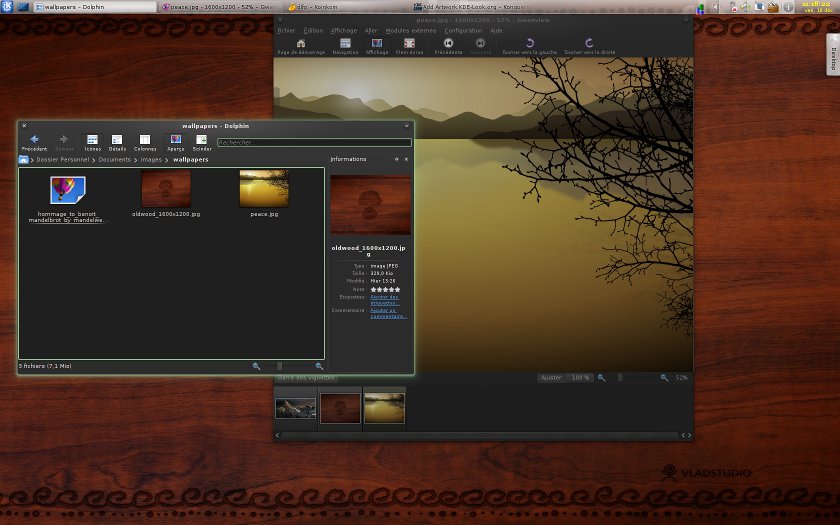Open Édition menu in Gwenview

(313, 31)
